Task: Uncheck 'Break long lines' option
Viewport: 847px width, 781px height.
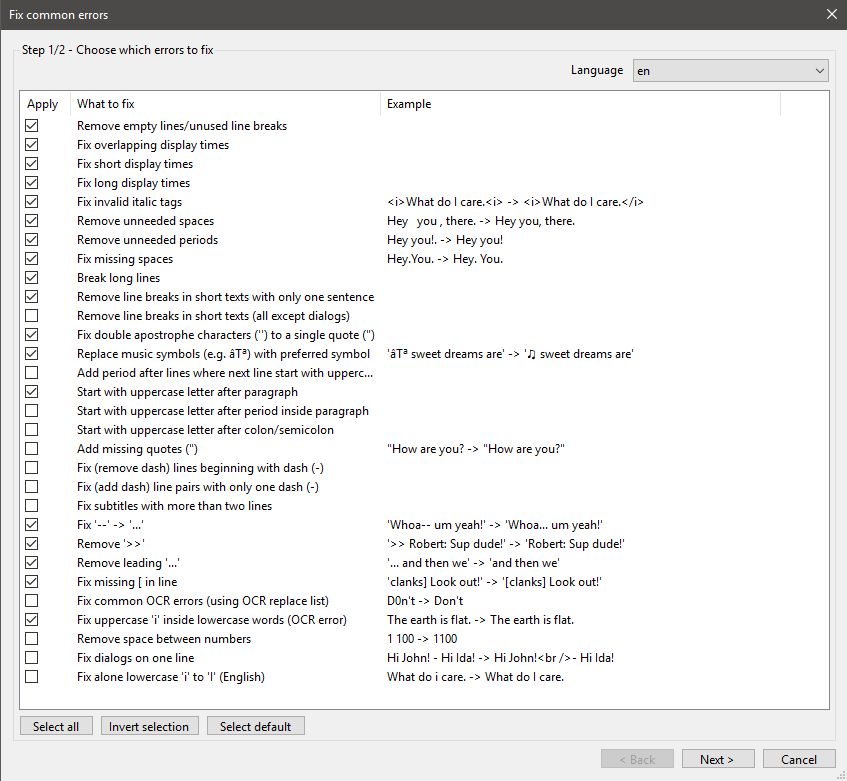Action: [x=32, y=278]
